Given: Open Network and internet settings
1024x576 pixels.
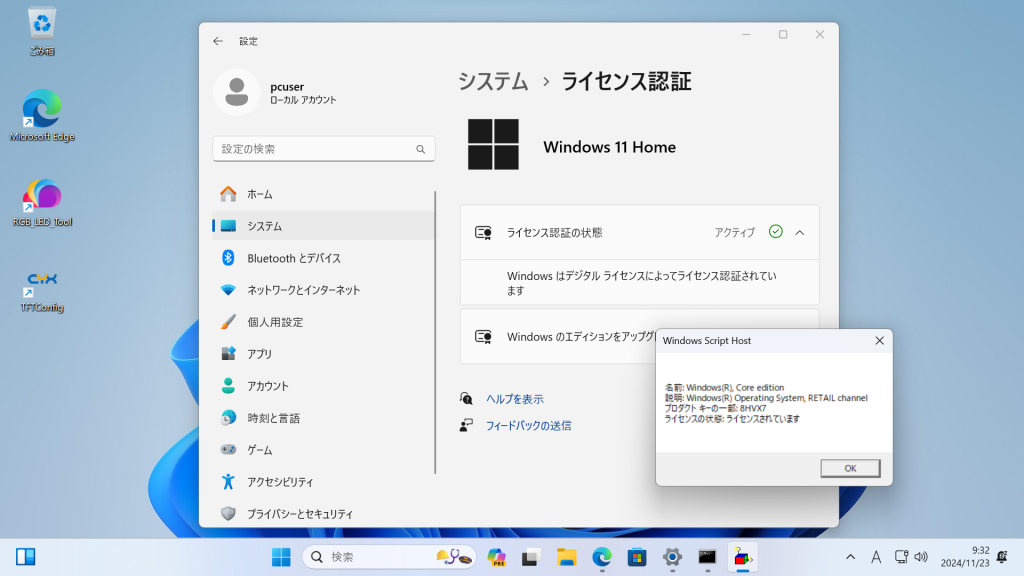Looking at the screenshot, I should coord(323,290).
